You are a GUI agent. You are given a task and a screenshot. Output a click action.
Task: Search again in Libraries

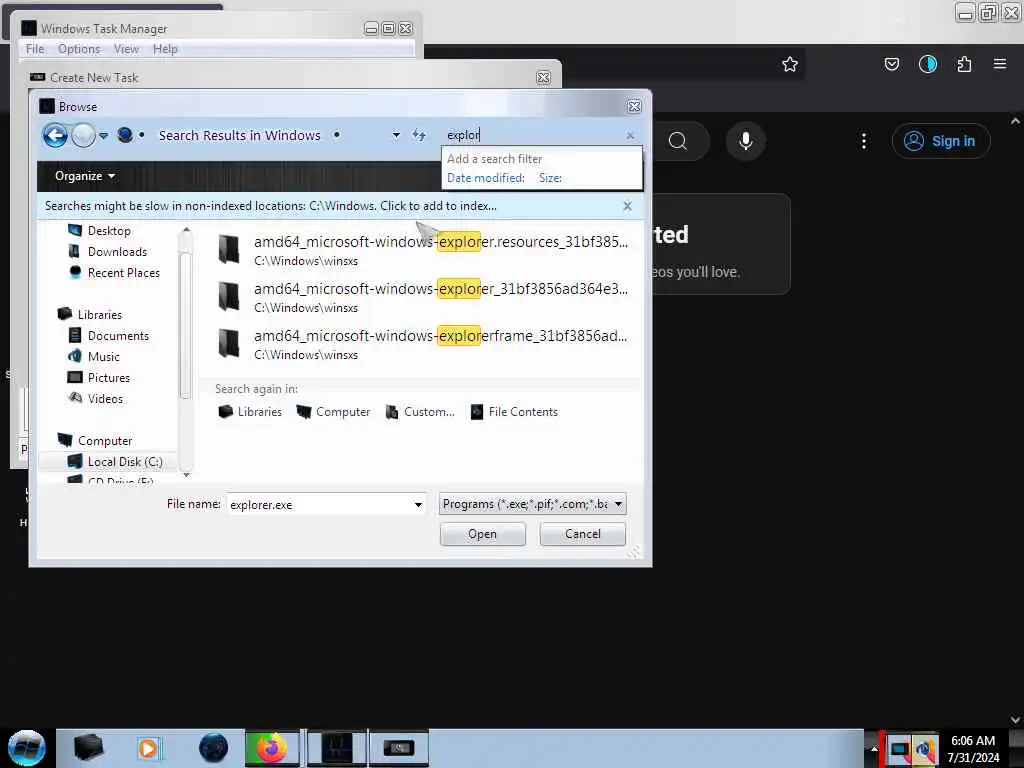tap(250, 411)
